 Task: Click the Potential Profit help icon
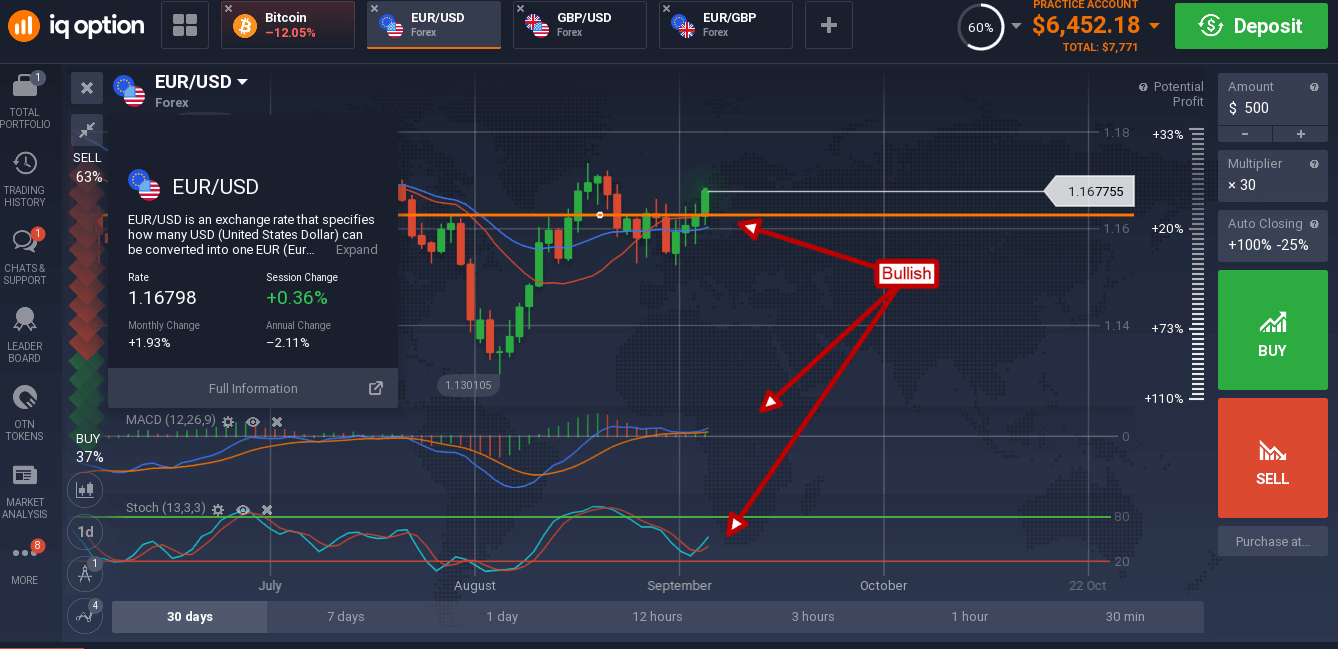(x=1143, y=87)
